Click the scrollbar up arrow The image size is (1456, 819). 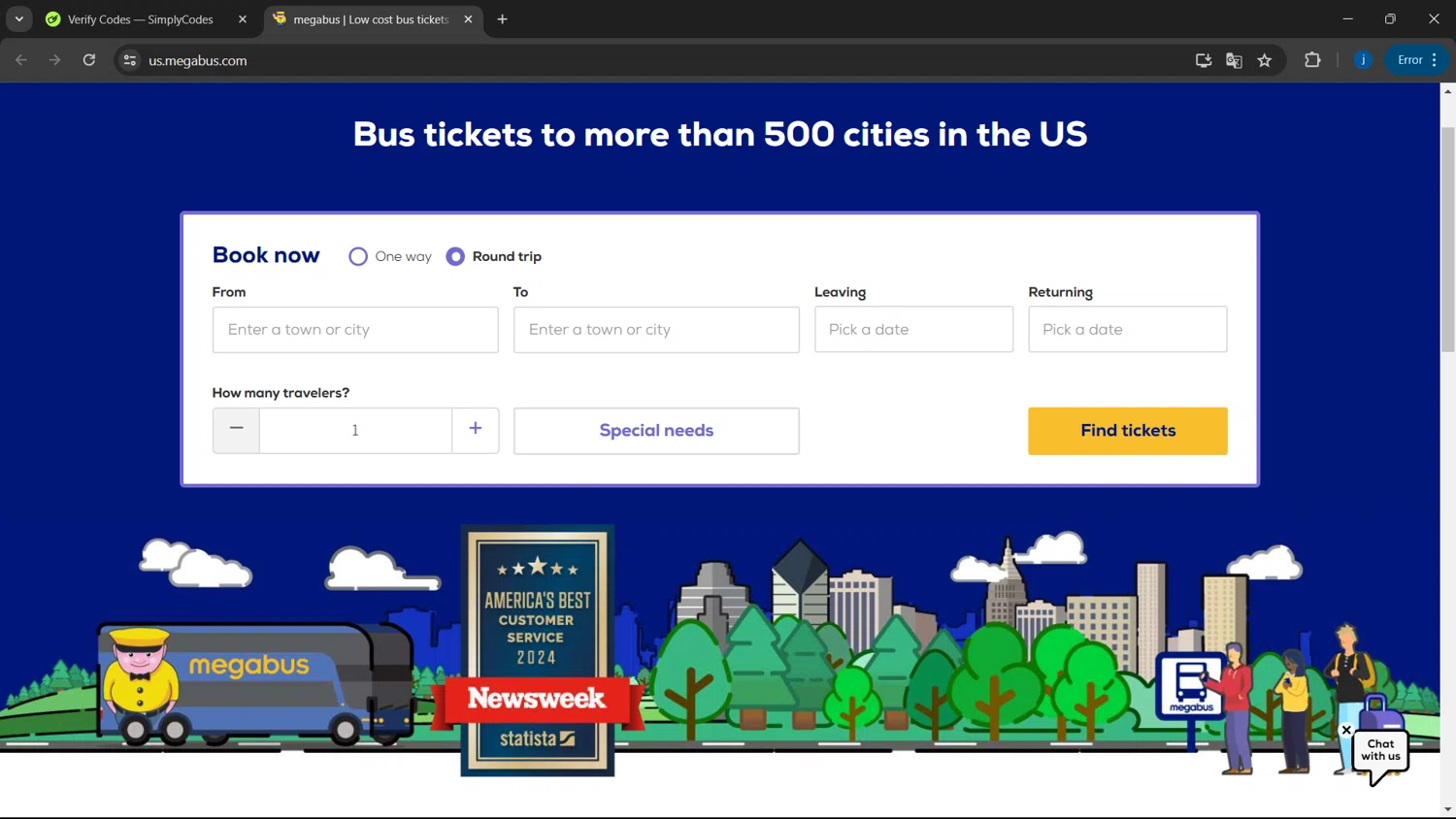tap(1447, 91)
